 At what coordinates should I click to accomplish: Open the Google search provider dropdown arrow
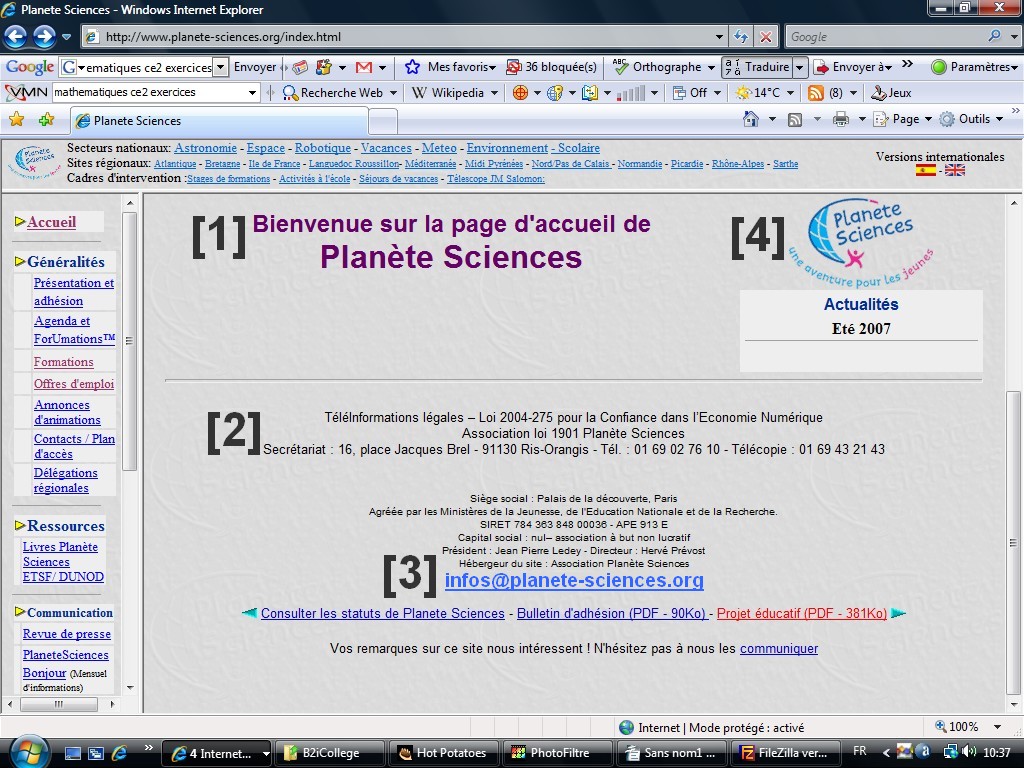click(1014, 37)
